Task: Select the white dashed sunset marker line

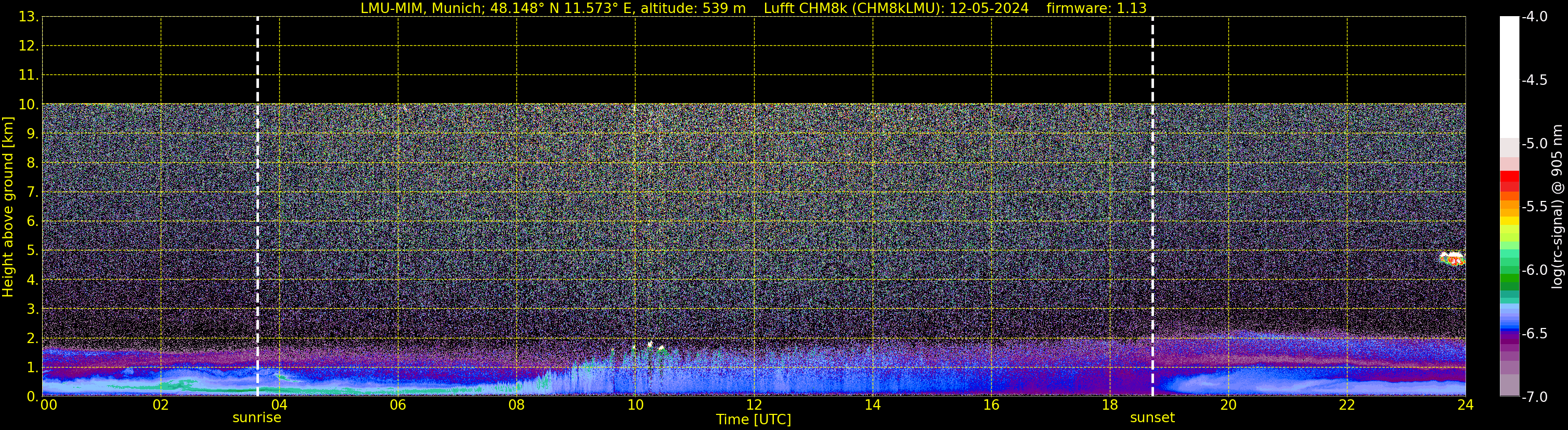Action: click(1152, 207)
